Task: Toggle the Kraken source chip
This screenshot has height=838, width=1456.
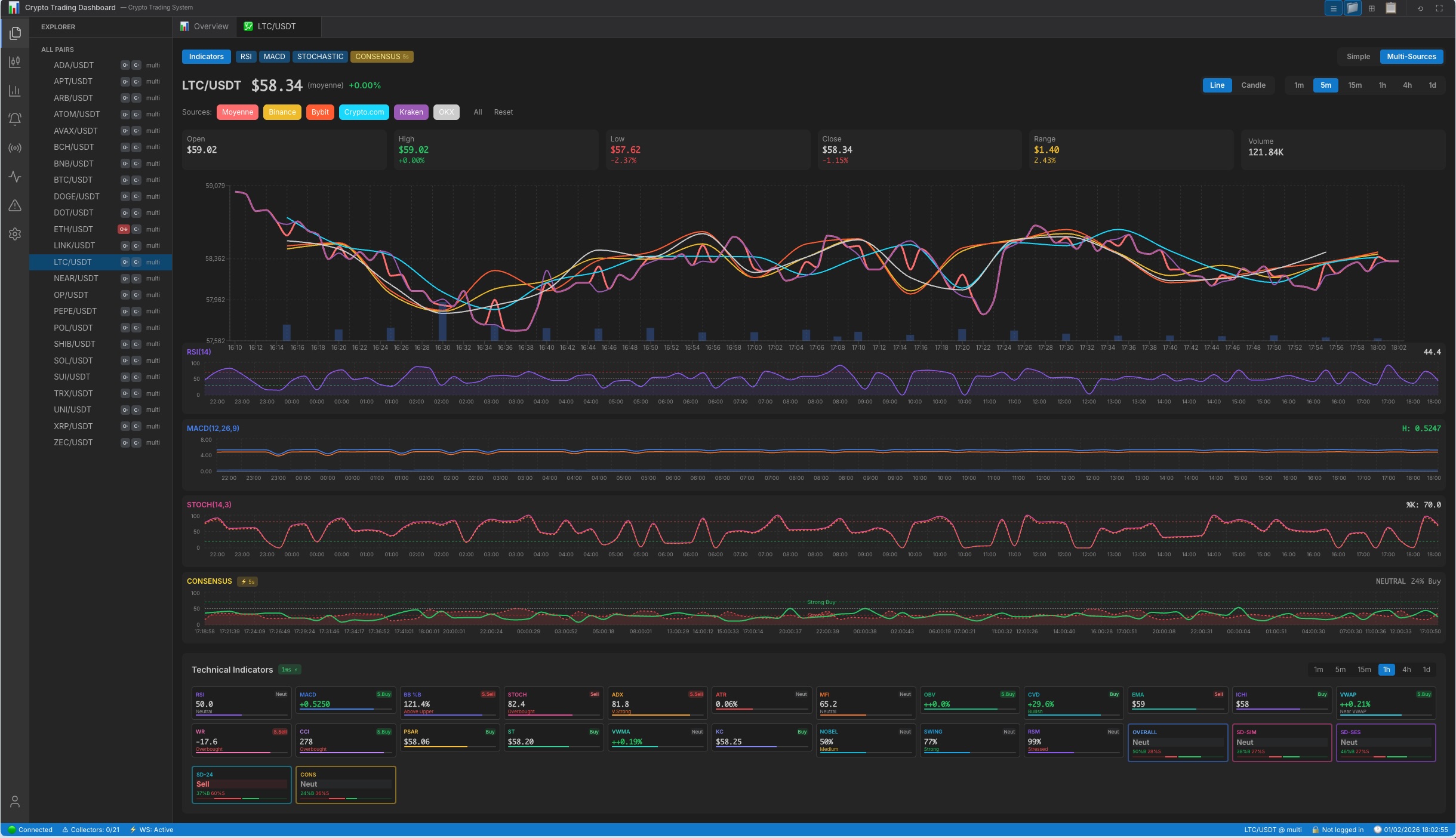Action: coord(411,112)
